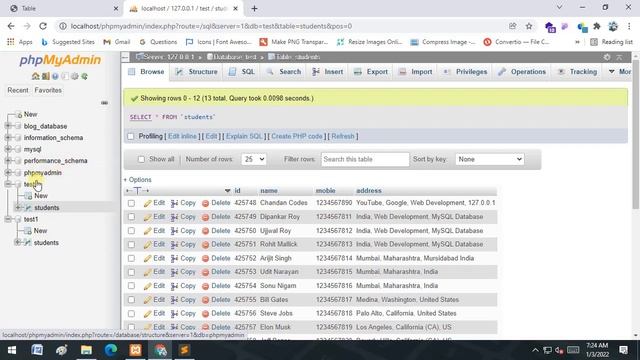Check the row for id 425751
The image size is (640, 360).
(131, 245)
